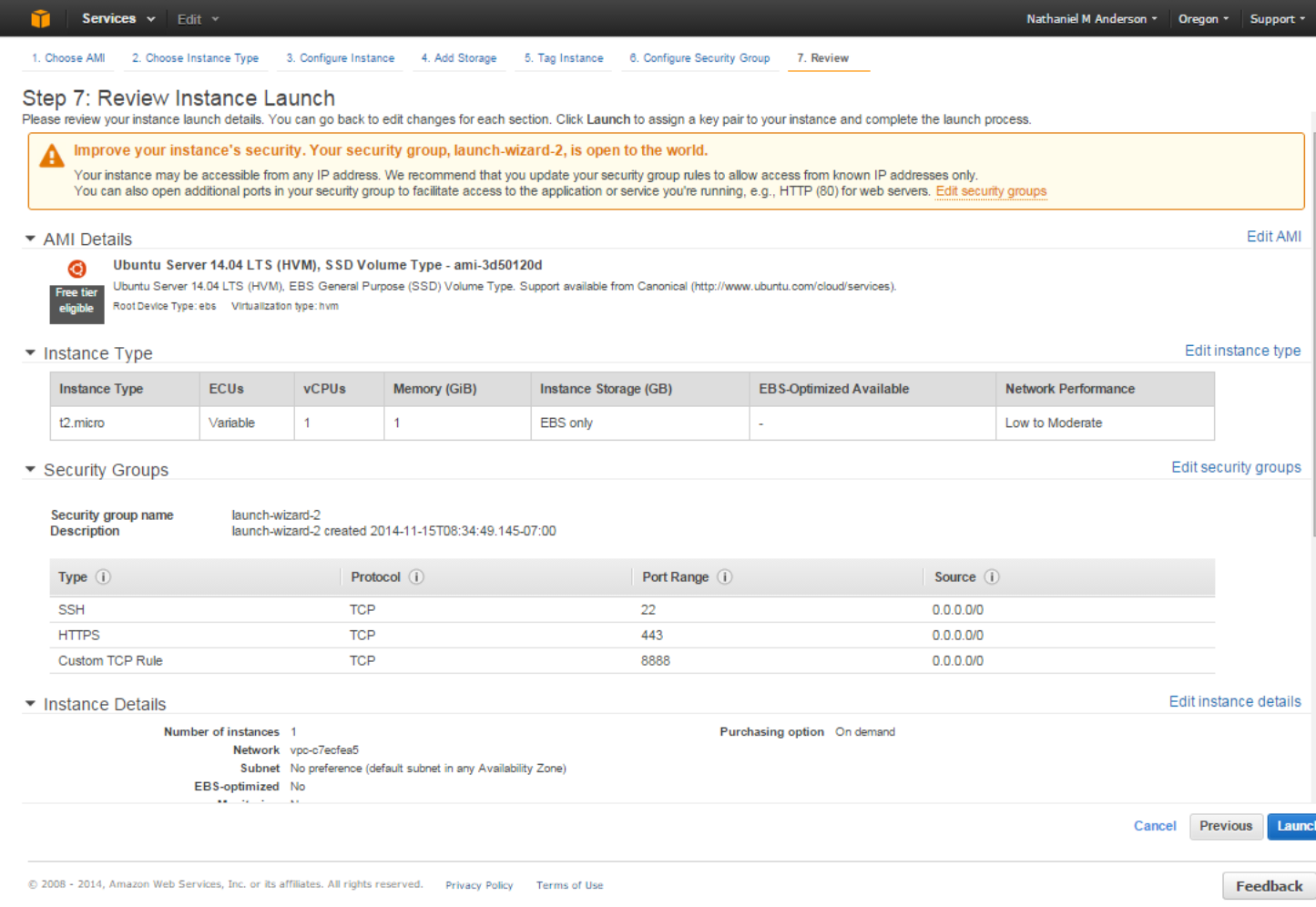Go to step 3 Configure Instance tab
Screen dimensions: 1316x907
pos(341,58)
